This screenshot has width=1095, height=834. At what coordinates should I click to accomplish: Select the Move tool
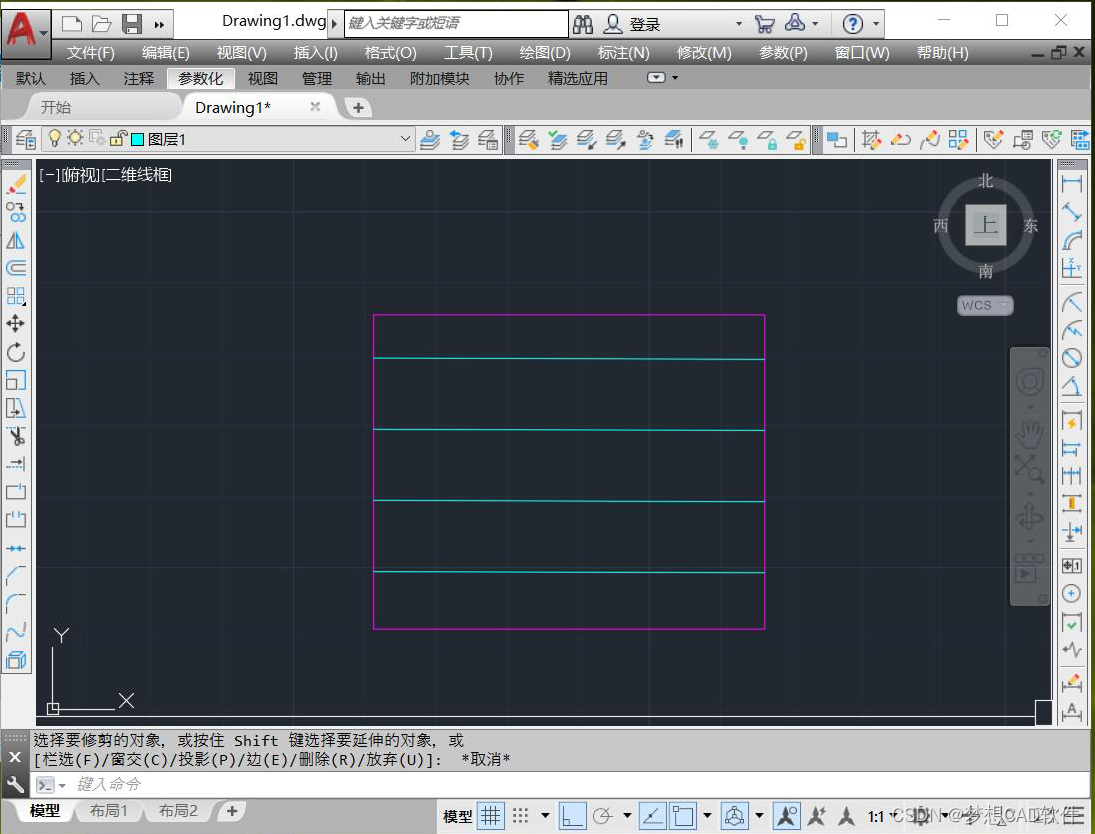[16, 323]
